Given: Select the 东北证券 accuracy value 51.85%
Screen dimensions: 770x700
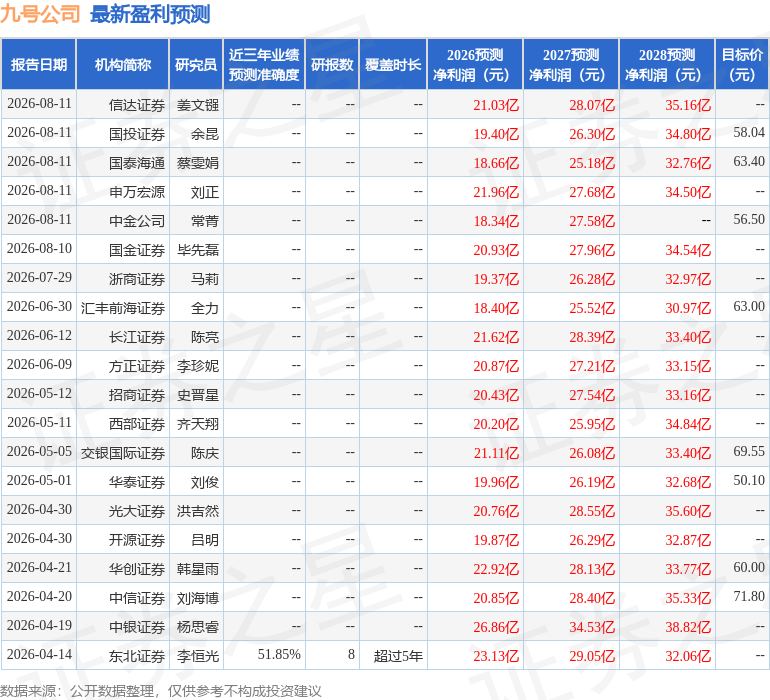Looking at the screenshot, I should click(x=279, y=655).
